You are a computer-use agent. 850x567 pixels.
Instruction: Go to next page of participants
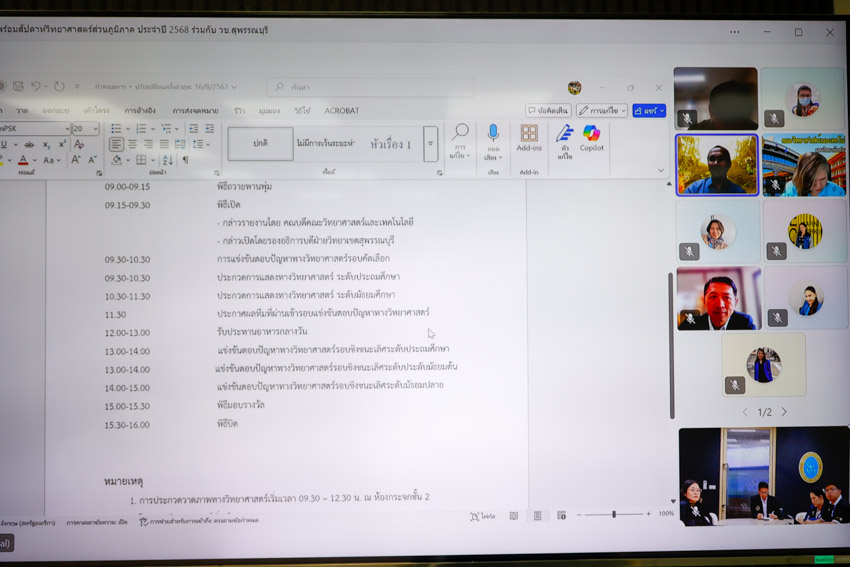[784, 412]
